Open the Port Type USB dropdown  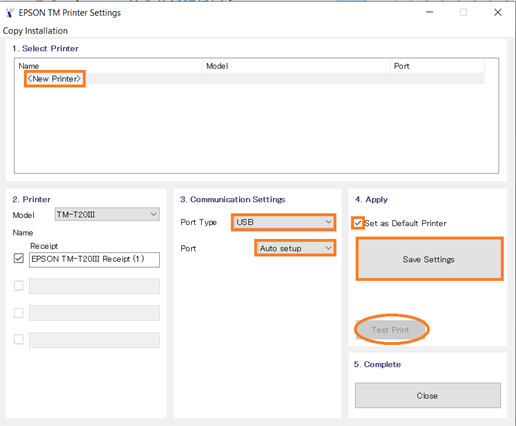click(x=283, y=222)
